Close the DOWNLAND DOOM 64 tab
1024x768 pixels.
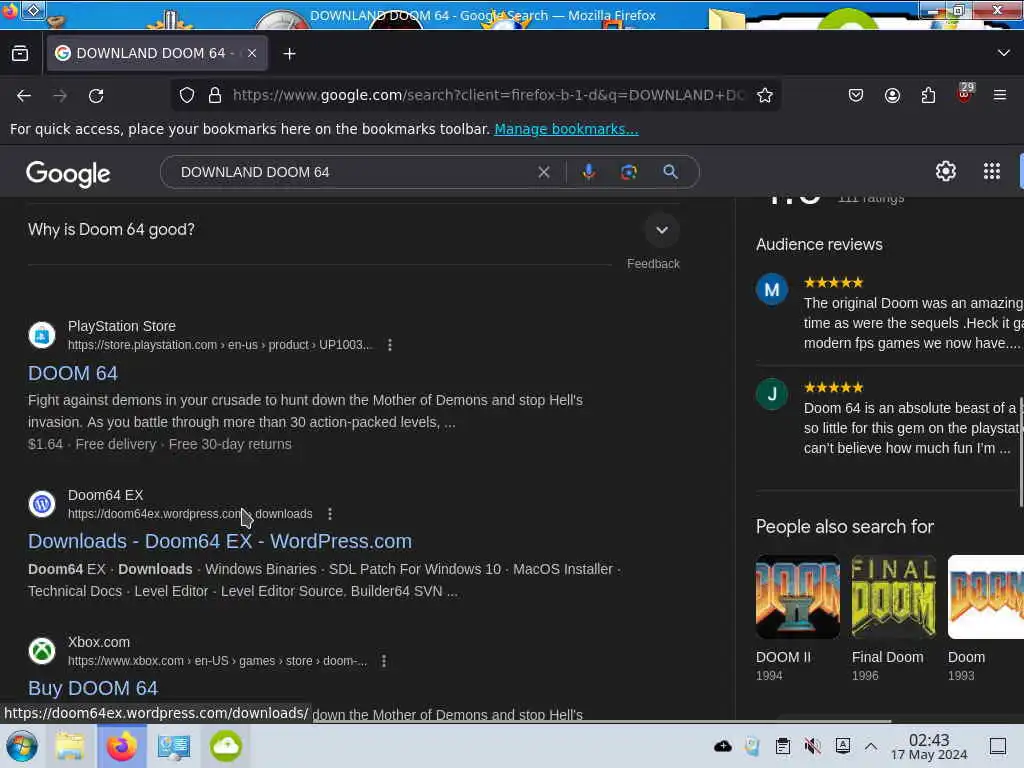point(252,54)
